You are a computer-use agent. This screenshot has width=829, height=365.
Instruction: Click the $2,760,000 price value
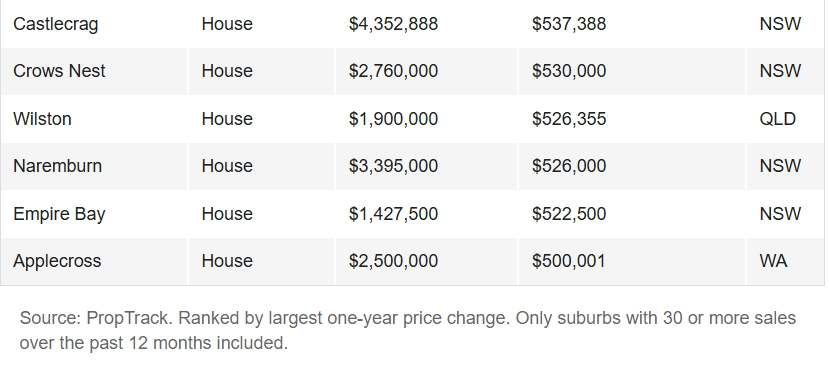click(393, 71)
